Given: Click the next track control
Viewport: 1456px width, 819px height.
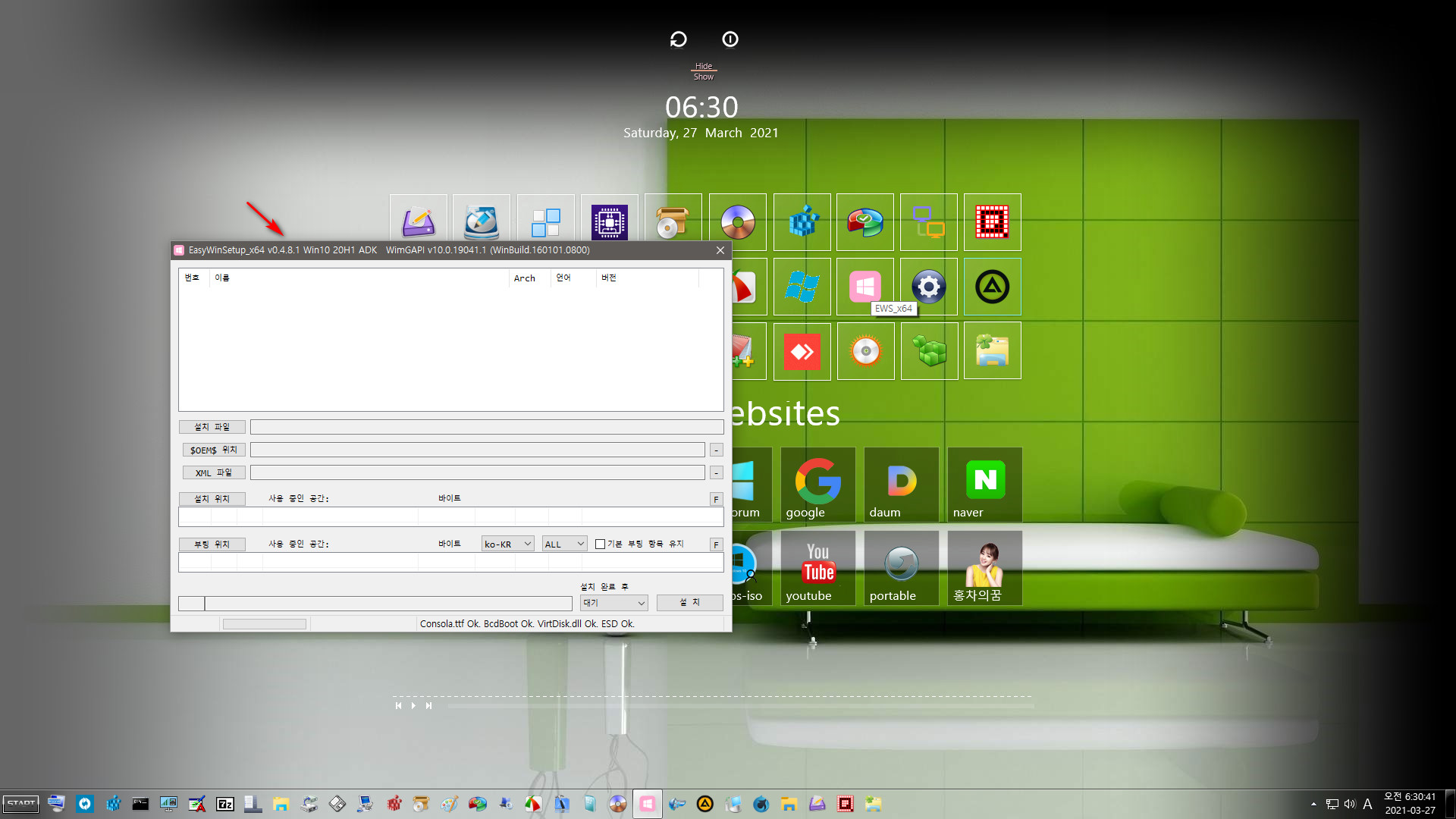Looking at the screenshot, I should pyautogui.click(x=428, y=705).
